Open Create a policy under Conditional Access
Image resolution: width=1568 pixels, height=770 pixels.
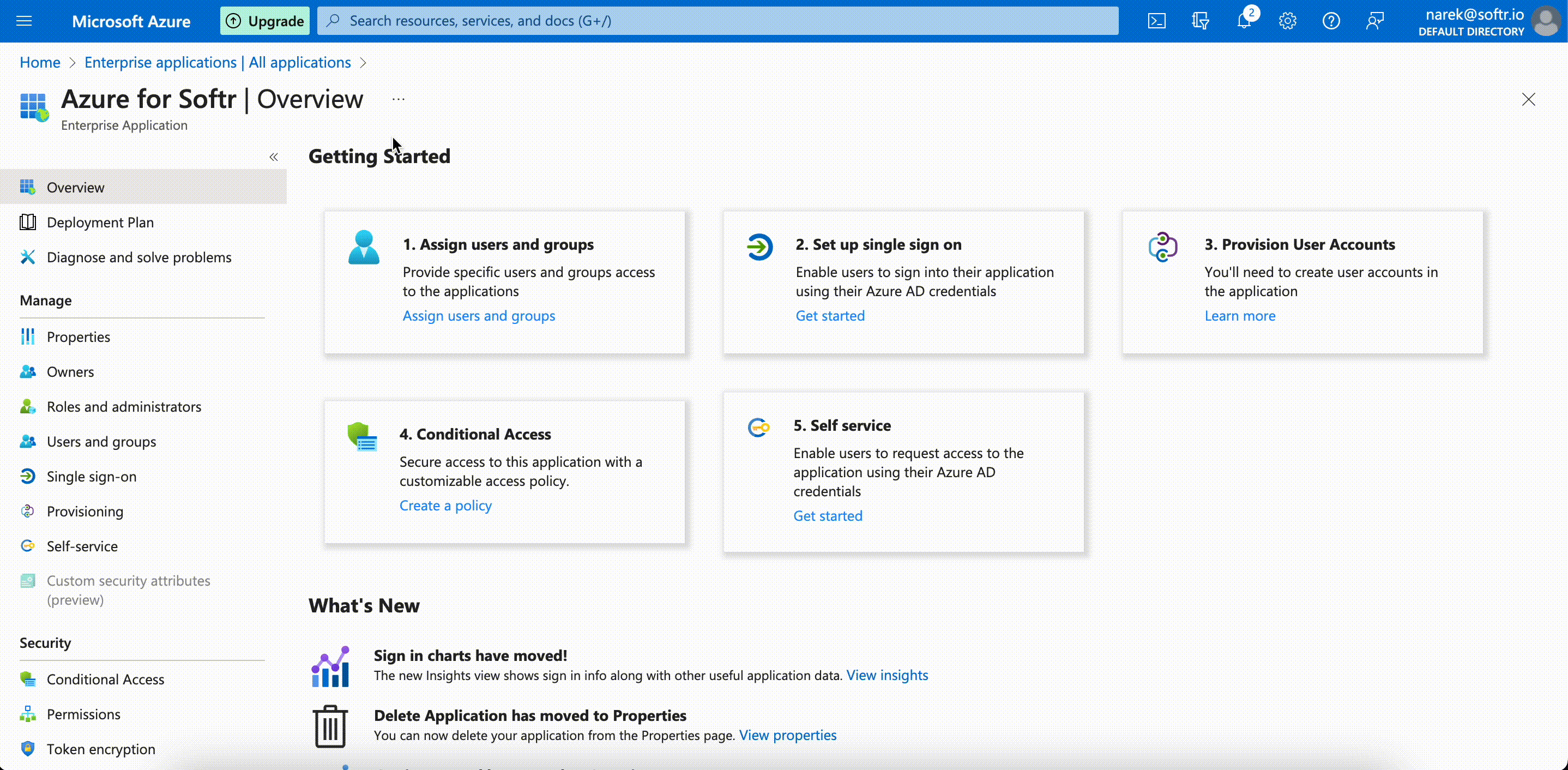(x=445, y=504)
